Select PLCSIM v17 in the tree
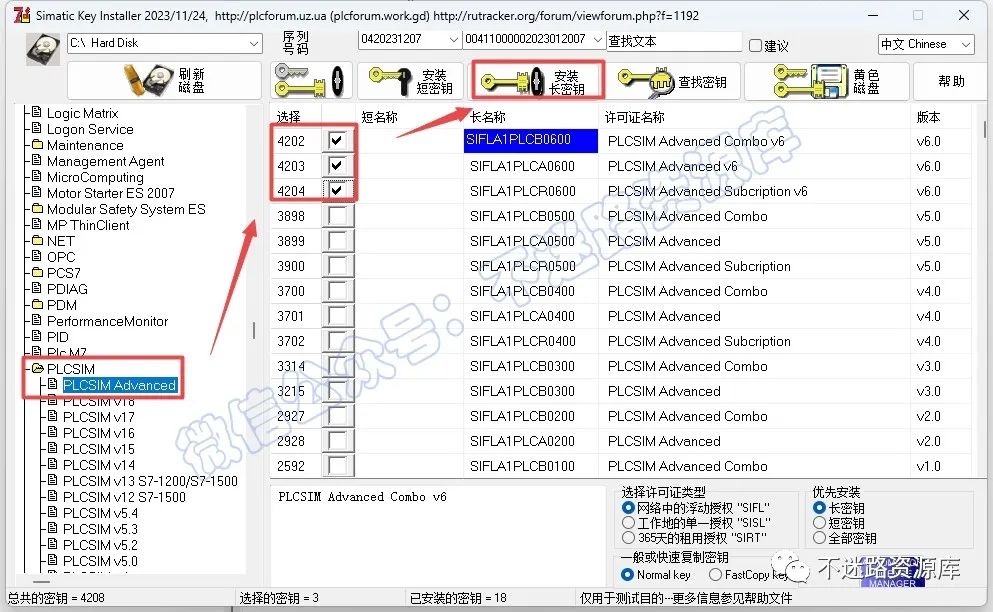 99,417
